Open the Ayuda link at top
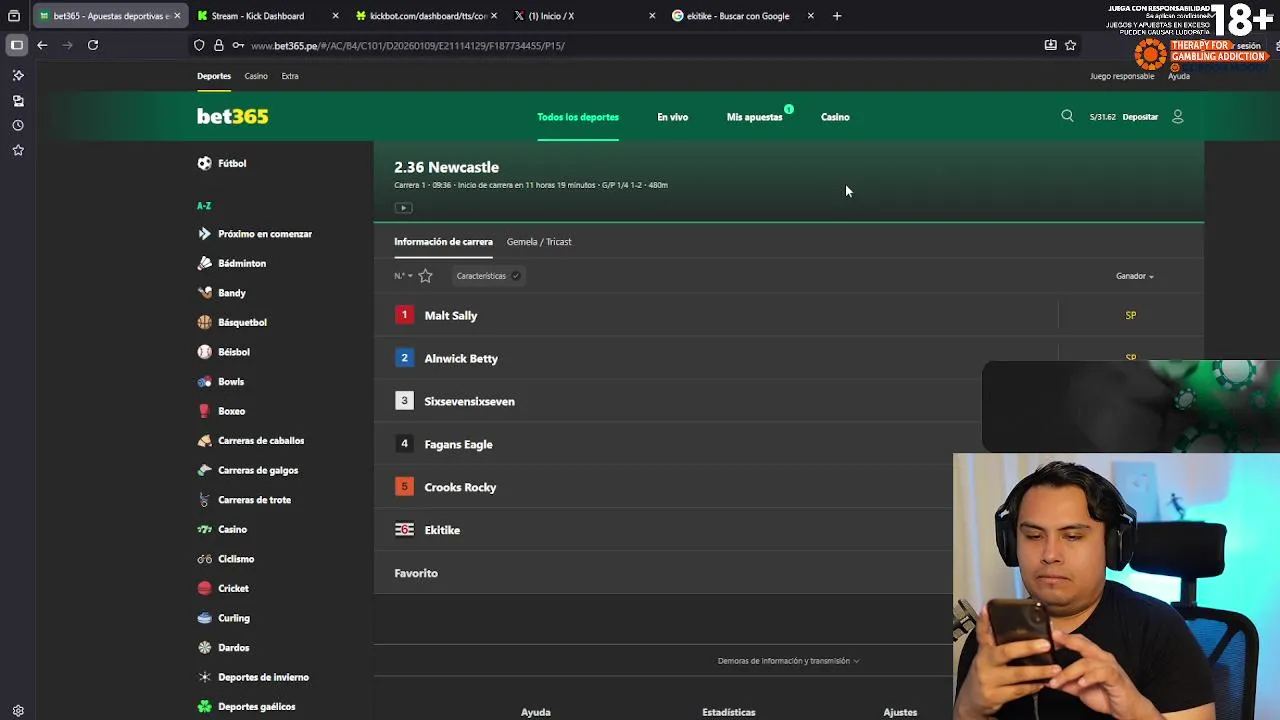The width and height of the screenshot is (1280, 720). (1179, 76)
